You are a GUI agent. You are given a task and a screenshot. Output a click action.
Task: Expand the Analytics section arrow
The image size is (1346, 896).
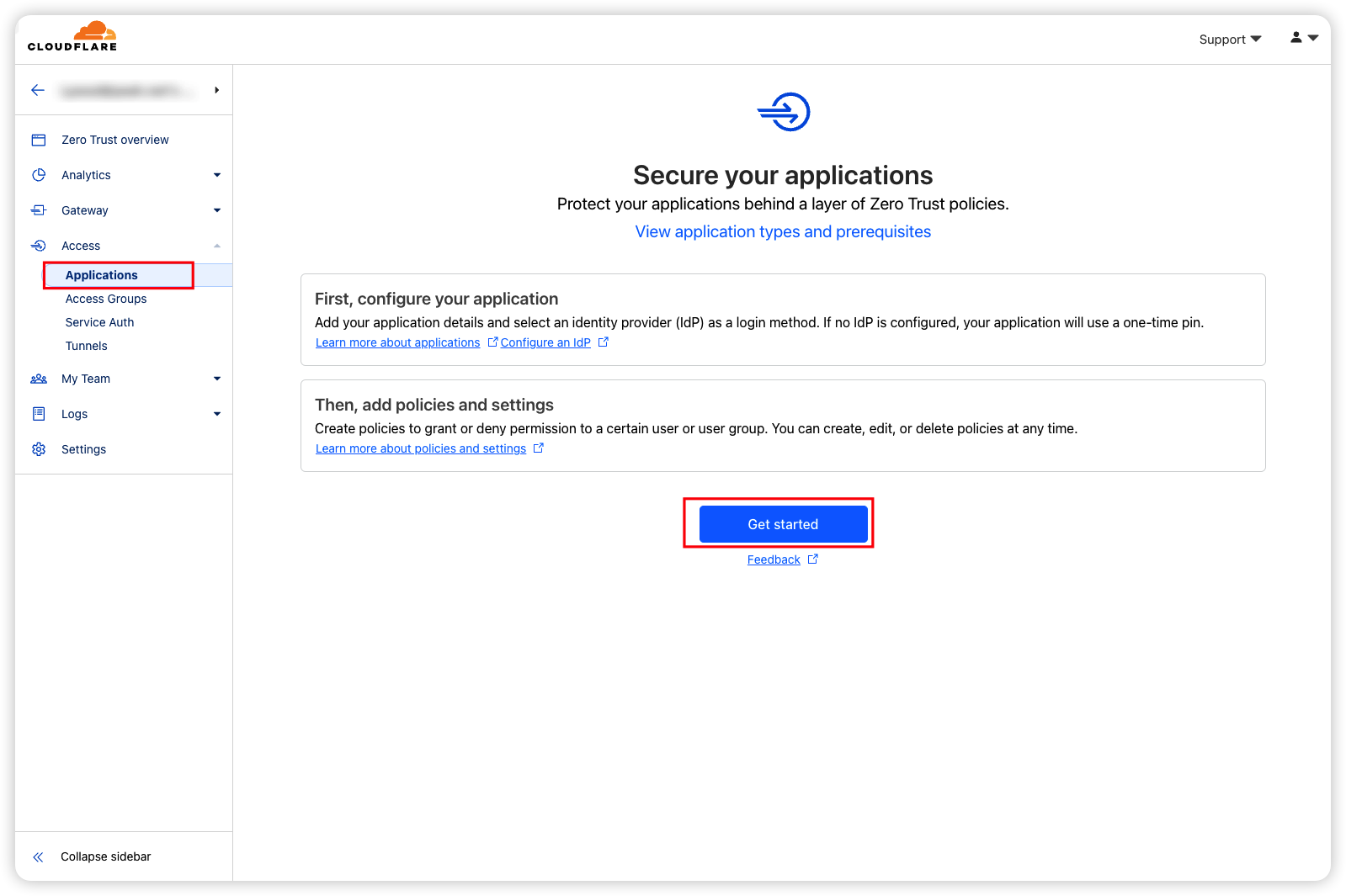[x=217, y=175]
